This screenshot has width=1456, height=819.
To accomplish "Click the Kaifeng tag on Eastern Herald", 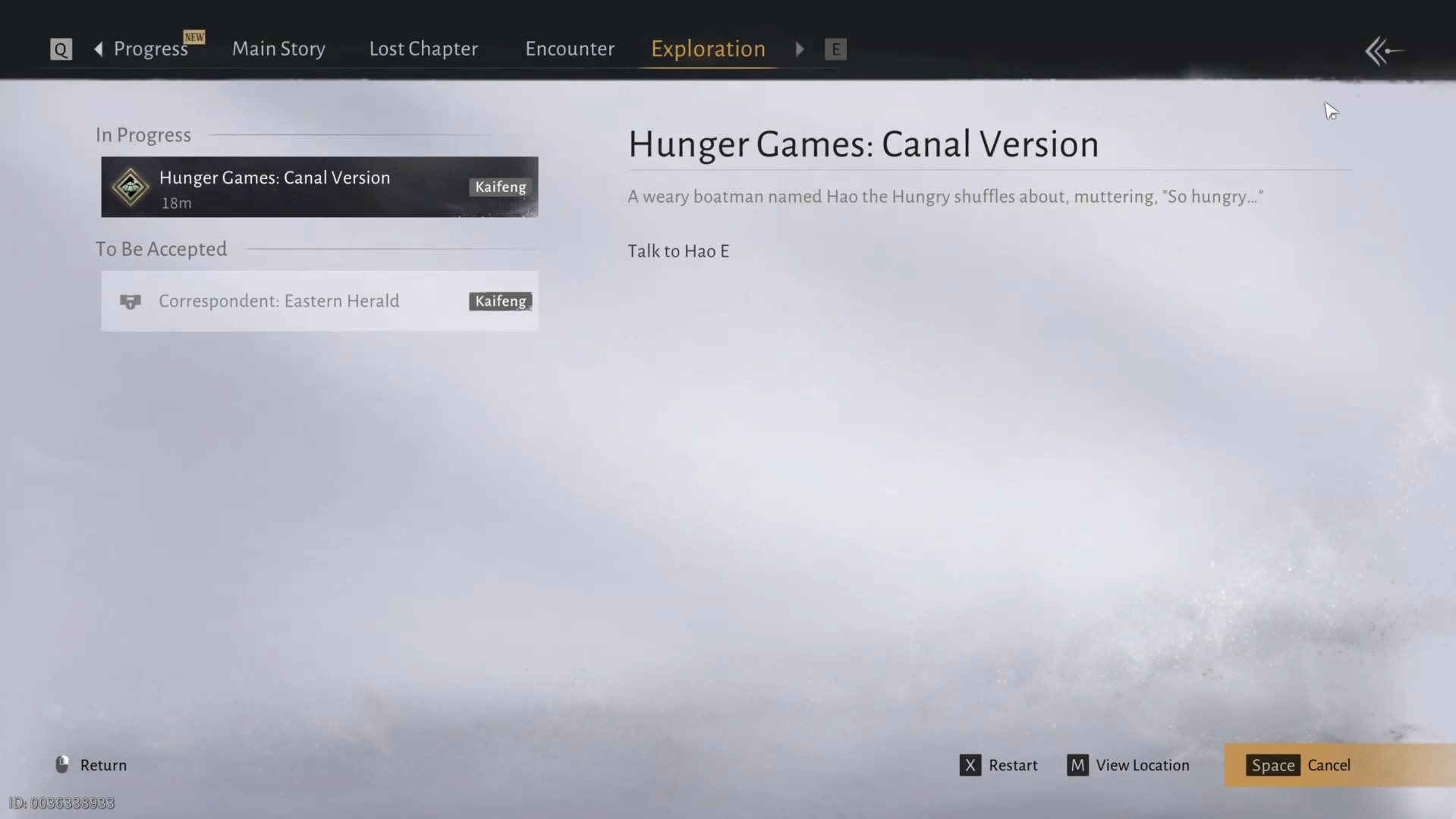I will tap(500, 301).
